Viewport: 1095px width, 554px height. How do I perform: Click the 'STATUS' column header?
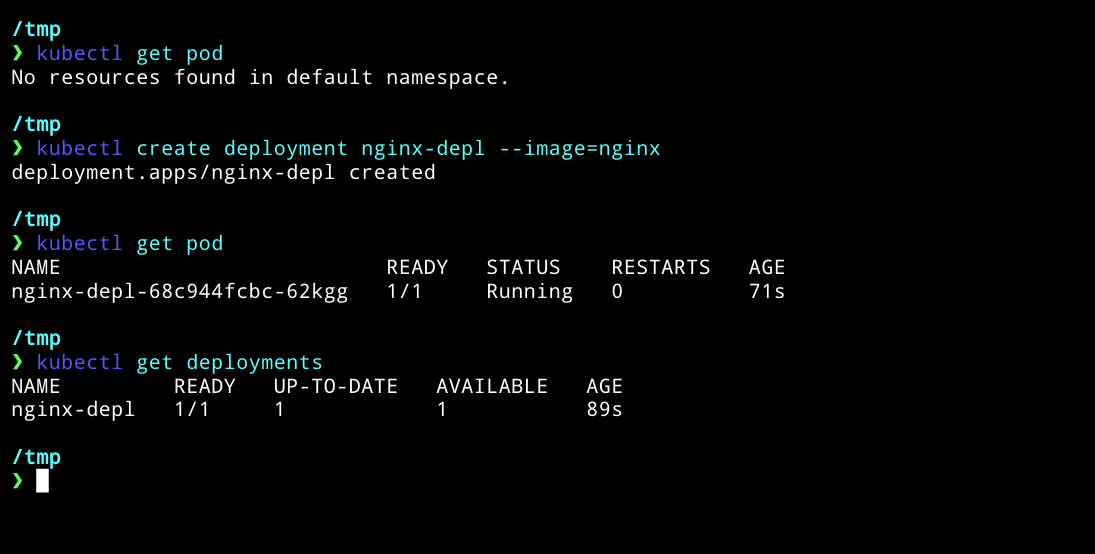(523, 268)
